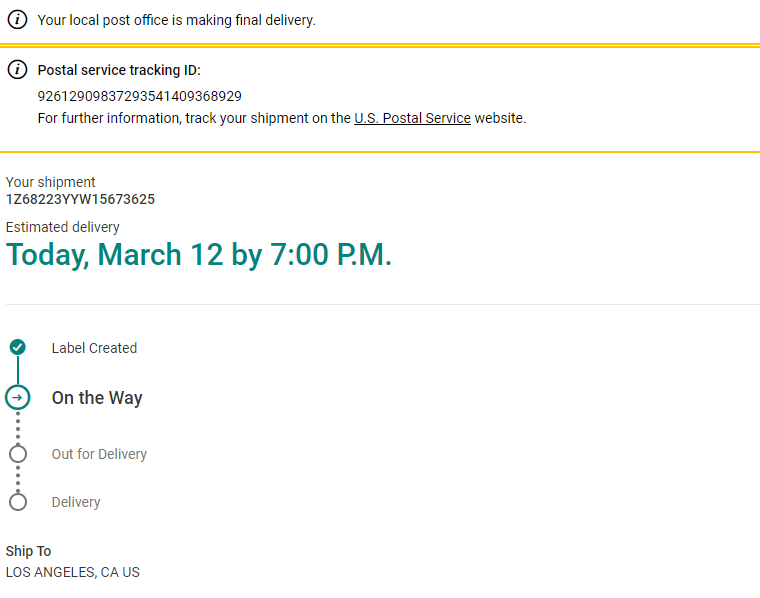This screenshot has height=598, width=760.
Task: Open the U.S. Postal Service website link
Action: [x=412, y=118]
